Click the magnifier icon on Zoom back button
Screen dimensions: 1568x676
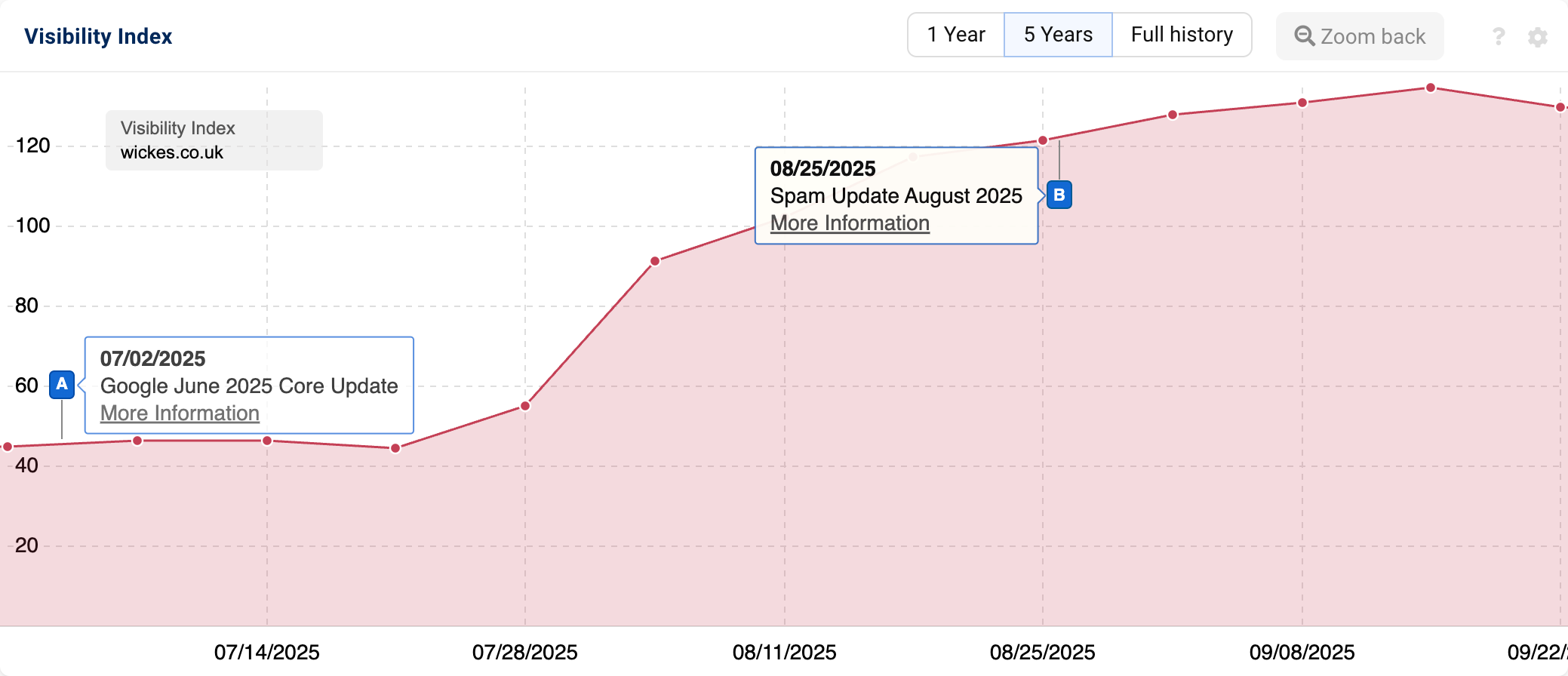(x=1304, y=35)
